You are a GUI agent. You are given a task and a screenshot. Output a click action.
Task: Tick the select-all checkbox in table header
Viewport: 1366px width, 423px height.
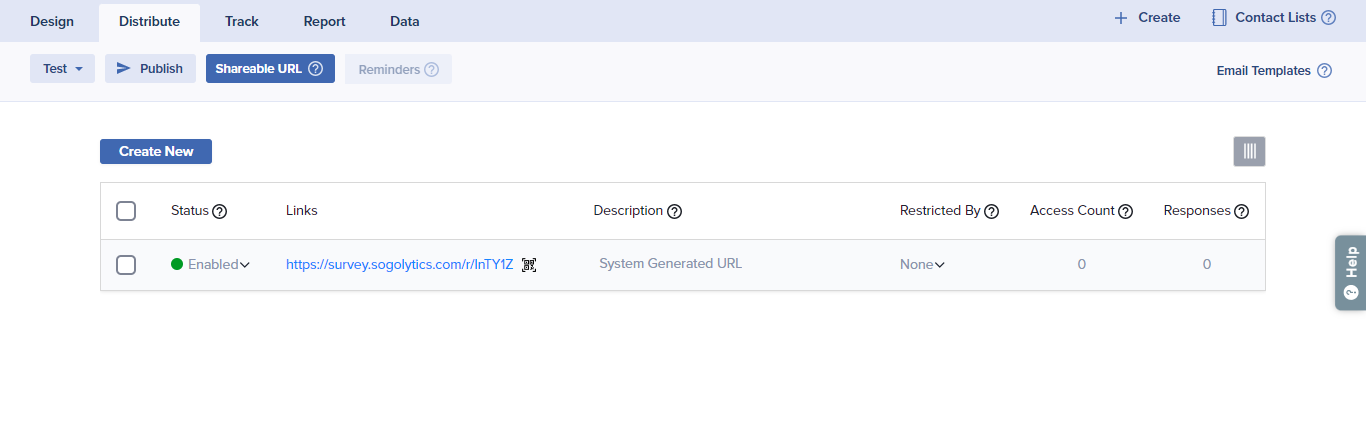click(126, 211)
